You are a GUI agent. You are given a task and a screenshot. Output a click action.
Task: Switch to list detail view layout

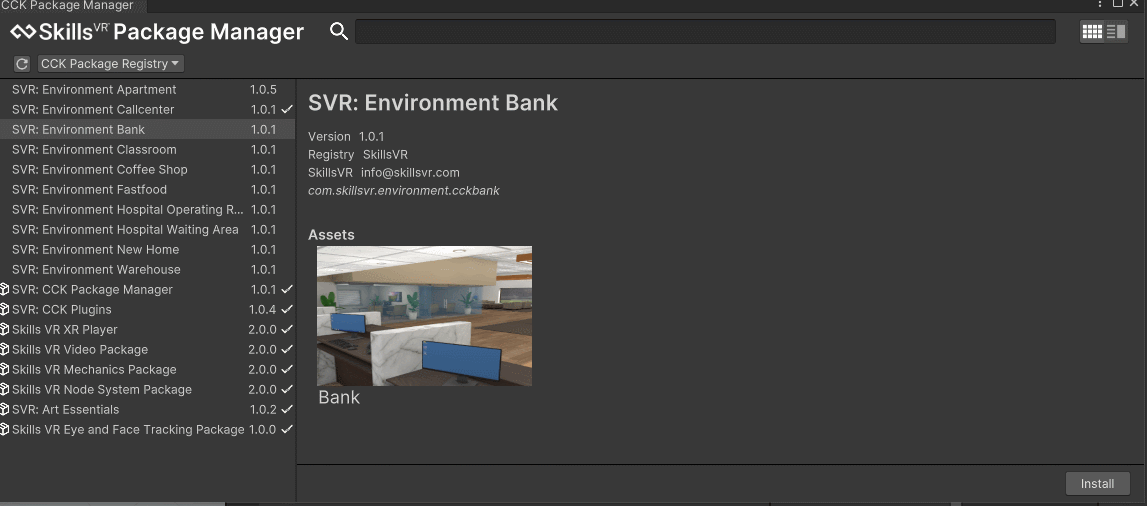tap(1116, 31)
